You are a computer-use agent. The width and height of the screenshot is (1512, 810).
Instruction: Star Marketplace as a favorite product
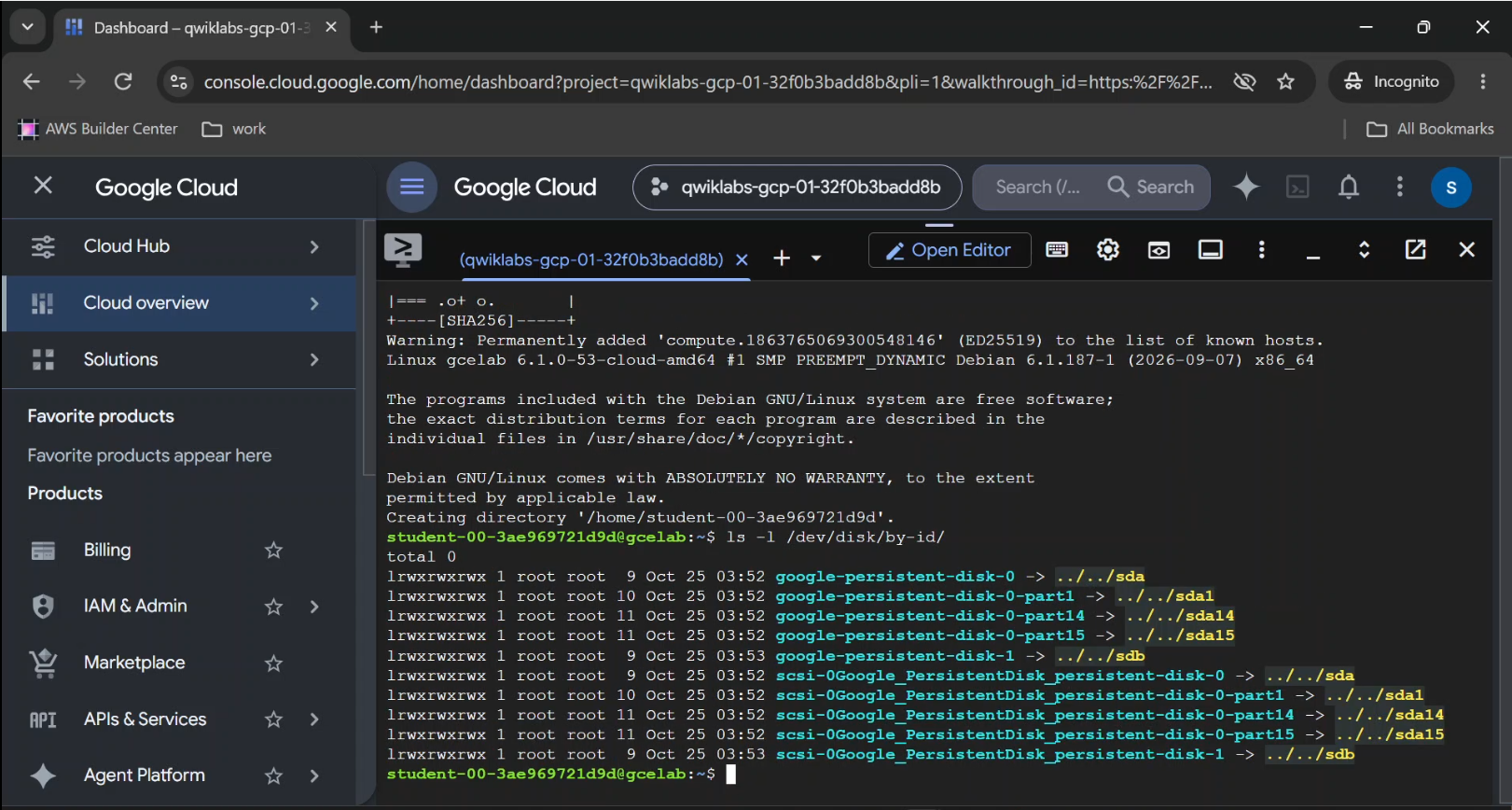coord(273,663)
